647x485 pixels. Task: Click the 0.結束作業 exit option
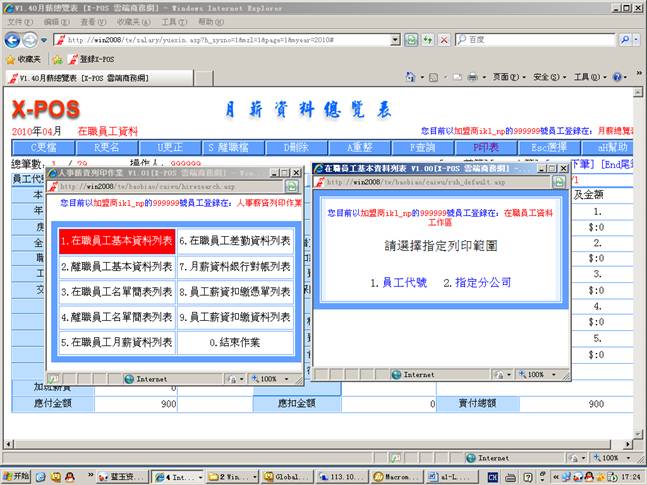click(x=235, y=342)
